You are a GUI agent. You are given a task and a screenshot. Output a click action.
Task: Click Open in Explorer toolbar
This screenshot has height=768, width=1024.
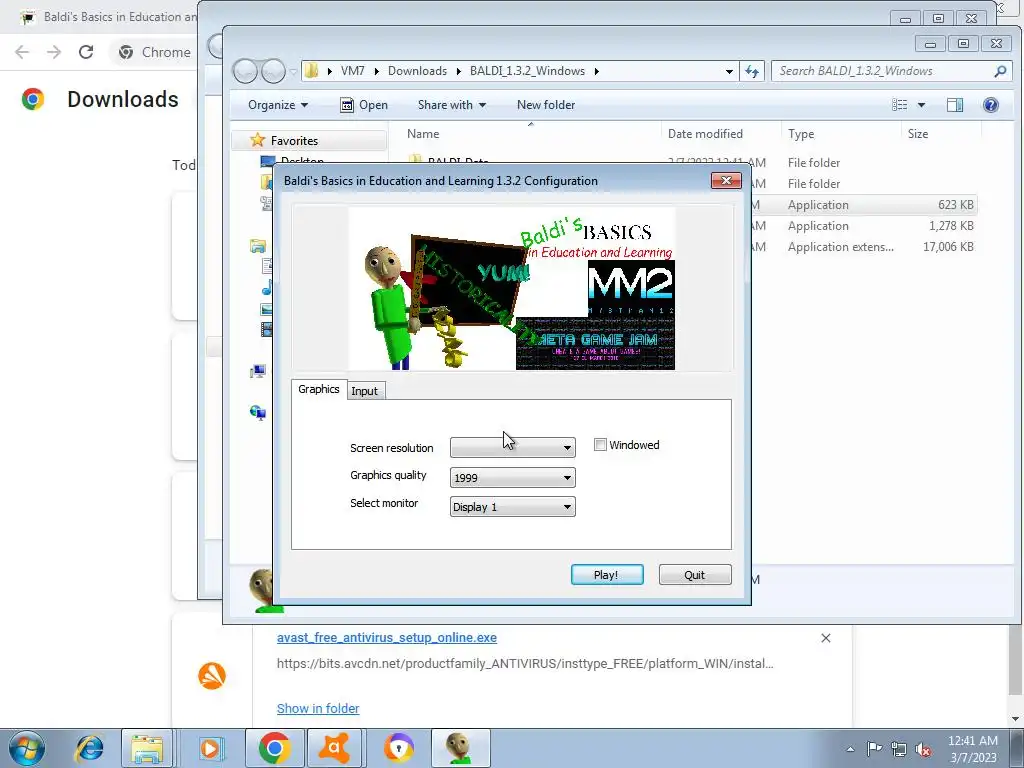(364, 105)
